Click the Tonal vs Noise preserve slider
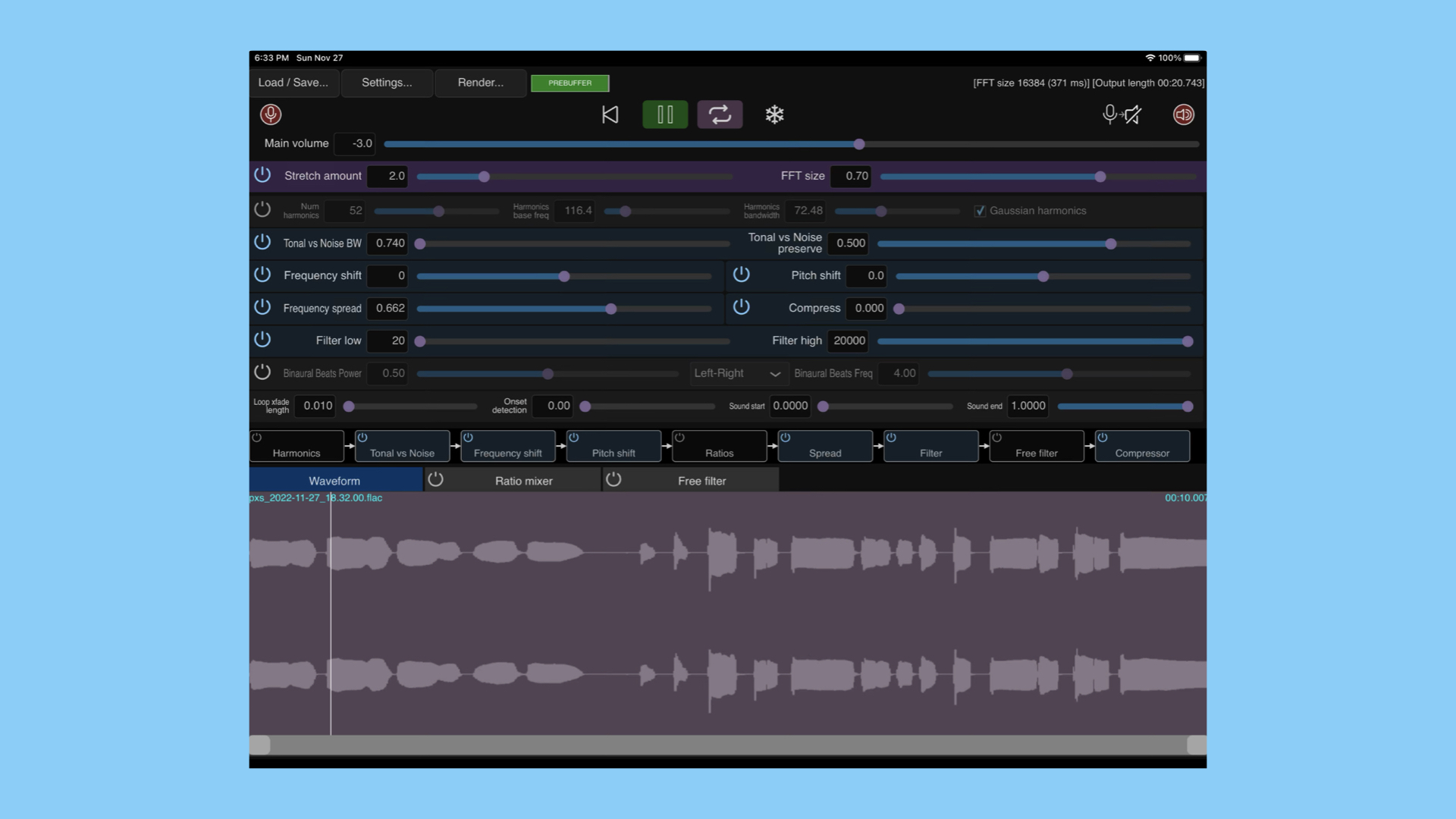This screenshot has width=1456, height=819. click(x=1034, y=244)
